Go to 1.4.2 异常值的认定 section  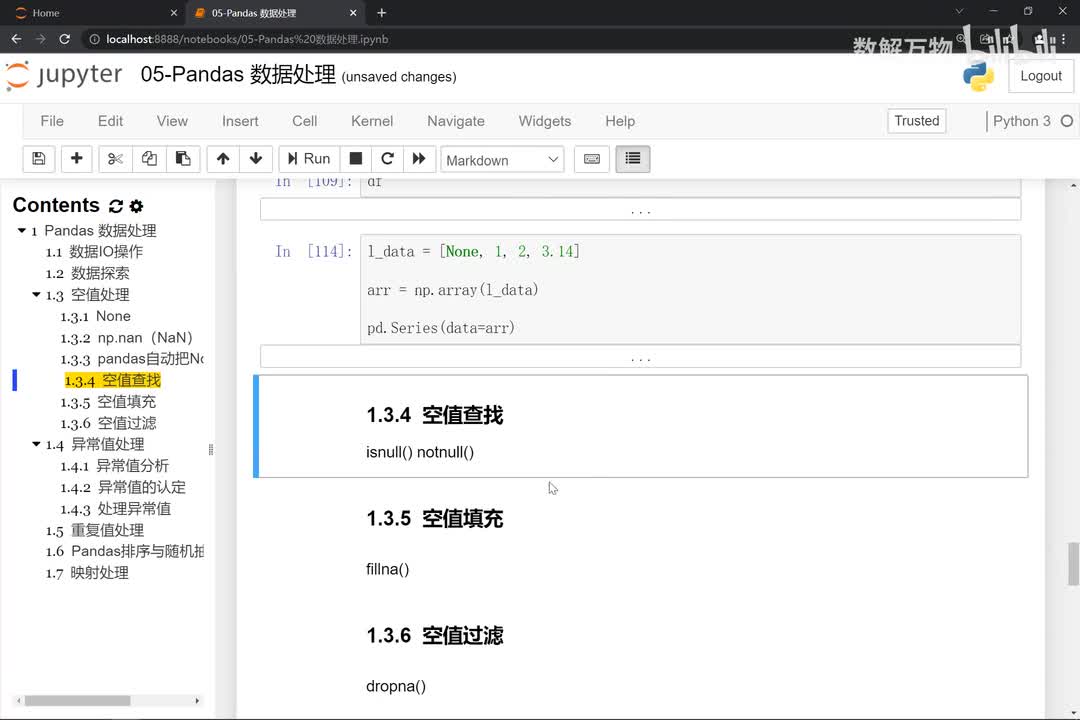(123, 486)
